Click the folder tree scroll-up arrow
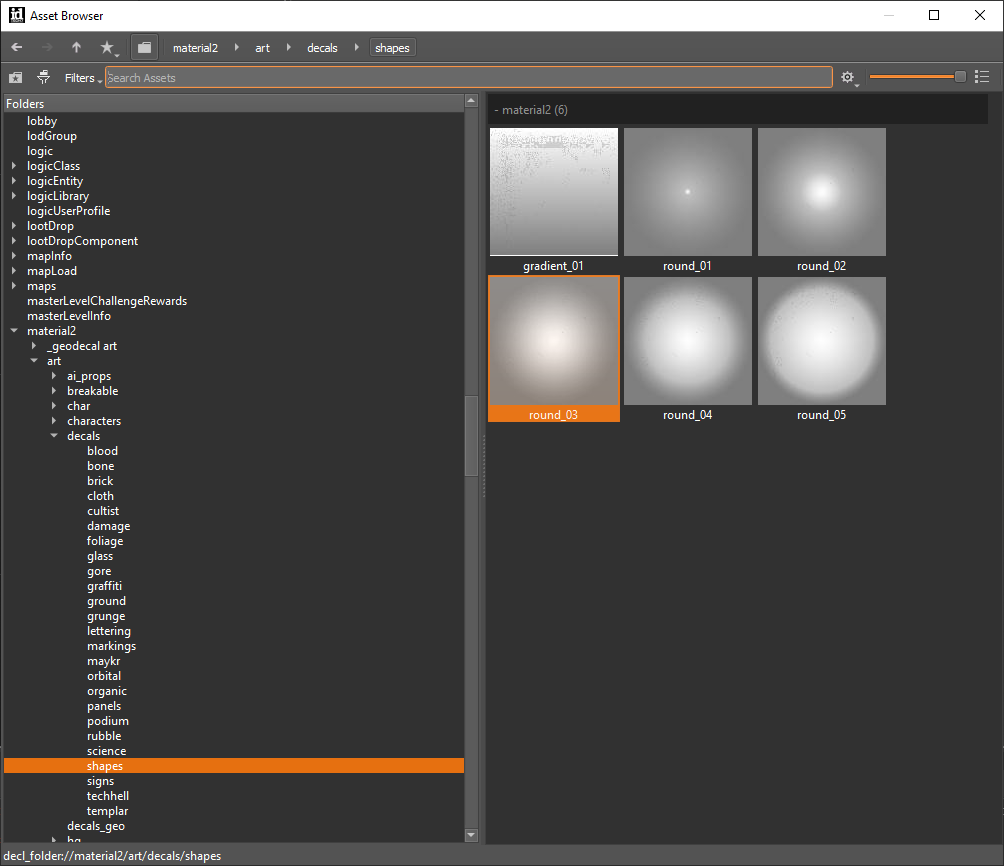Viewport: 1004px width, 866px height. pyautogui.click(x=471, y=101)
